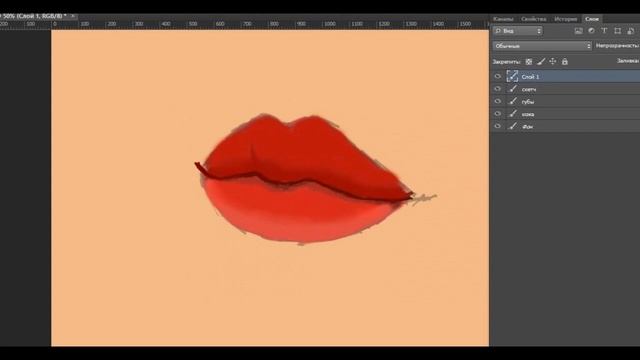Lock transparent pixels of the layer
The width and height of the screenshot is (640, 360).
[529, 62]
